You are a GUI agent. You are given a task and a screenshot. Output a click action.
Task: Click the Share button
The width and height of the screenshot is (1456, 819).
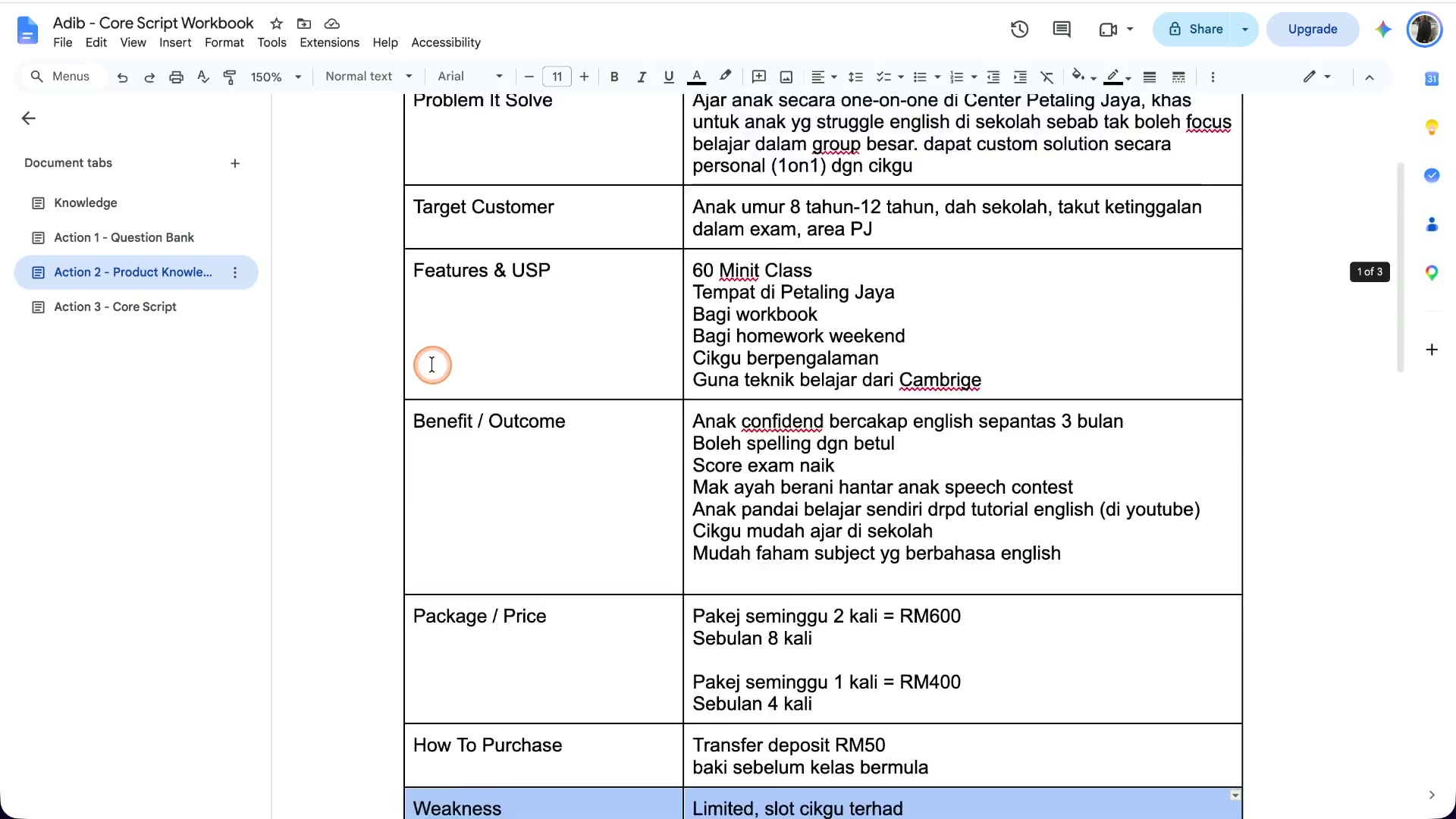[x=1195, y=29]
